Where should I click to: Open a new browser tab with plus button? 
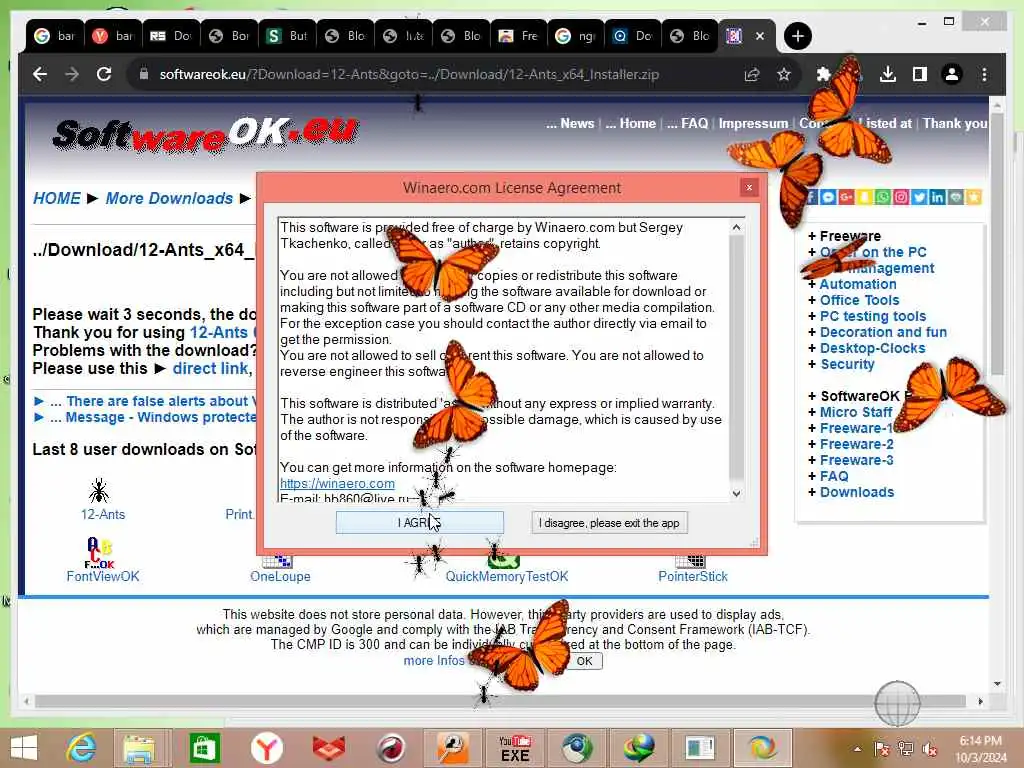pos(797,36)
